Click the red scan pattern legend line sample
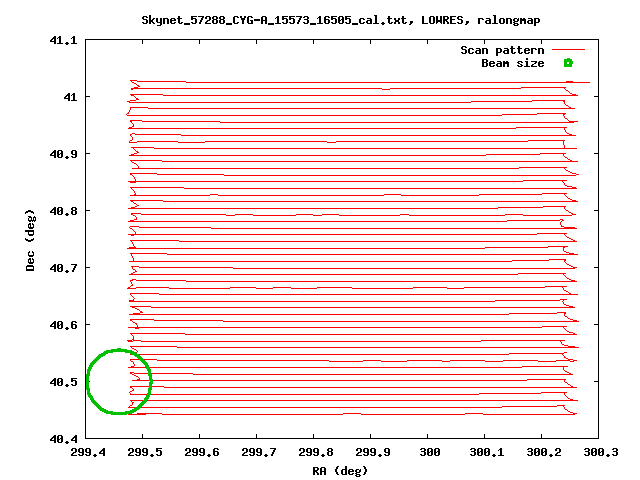 [569, 49]
